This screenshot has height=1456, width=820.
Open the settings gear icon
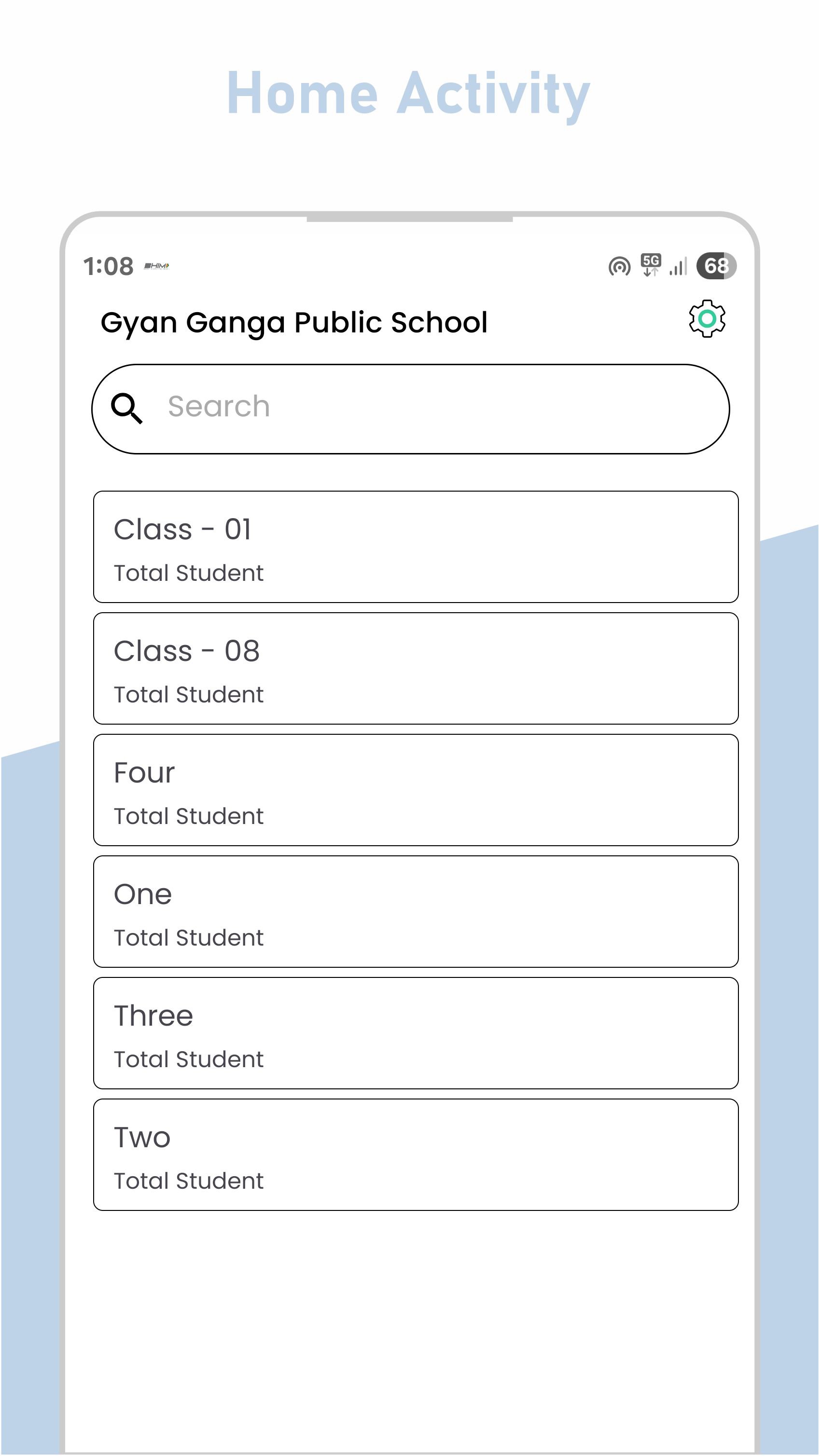click(x=706, y=319)
